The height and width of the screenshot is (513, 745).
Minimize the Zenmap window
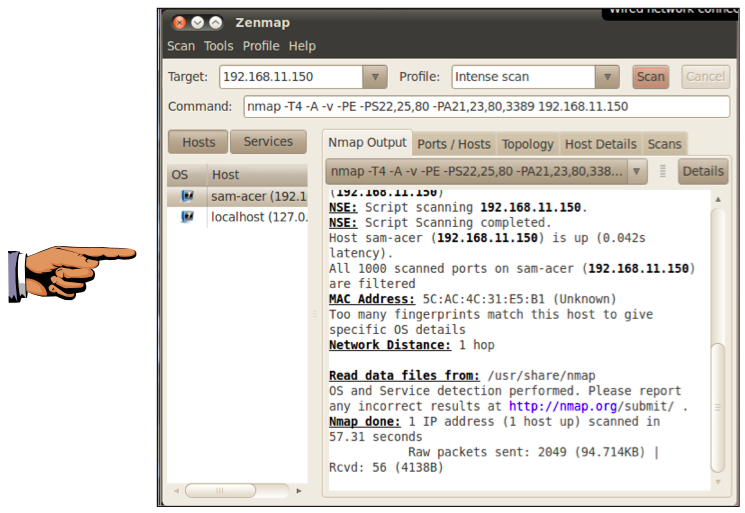(x=198, y=22)
